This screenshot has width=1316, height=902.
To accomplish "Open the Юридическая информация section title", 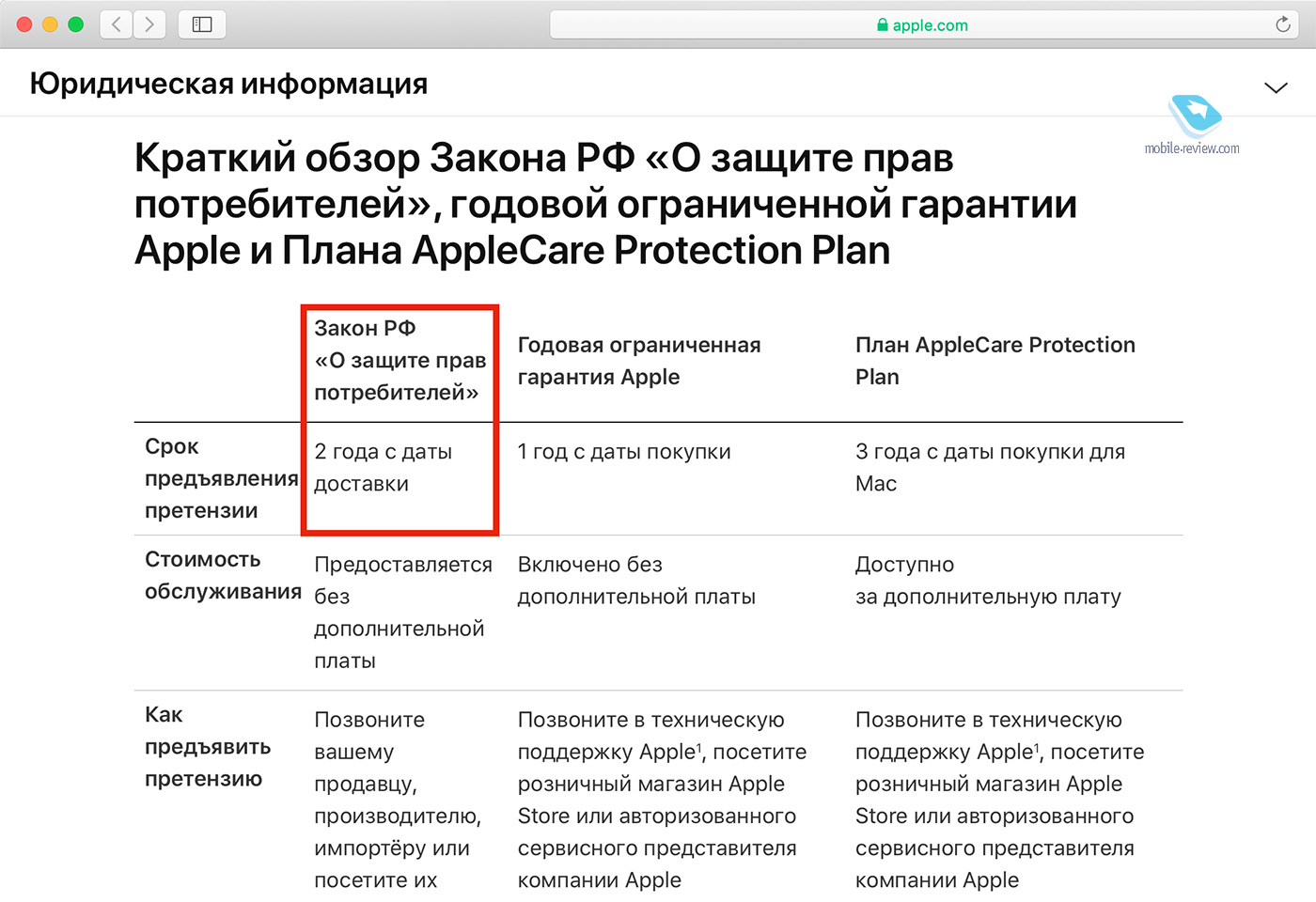I will click(228, 84).
